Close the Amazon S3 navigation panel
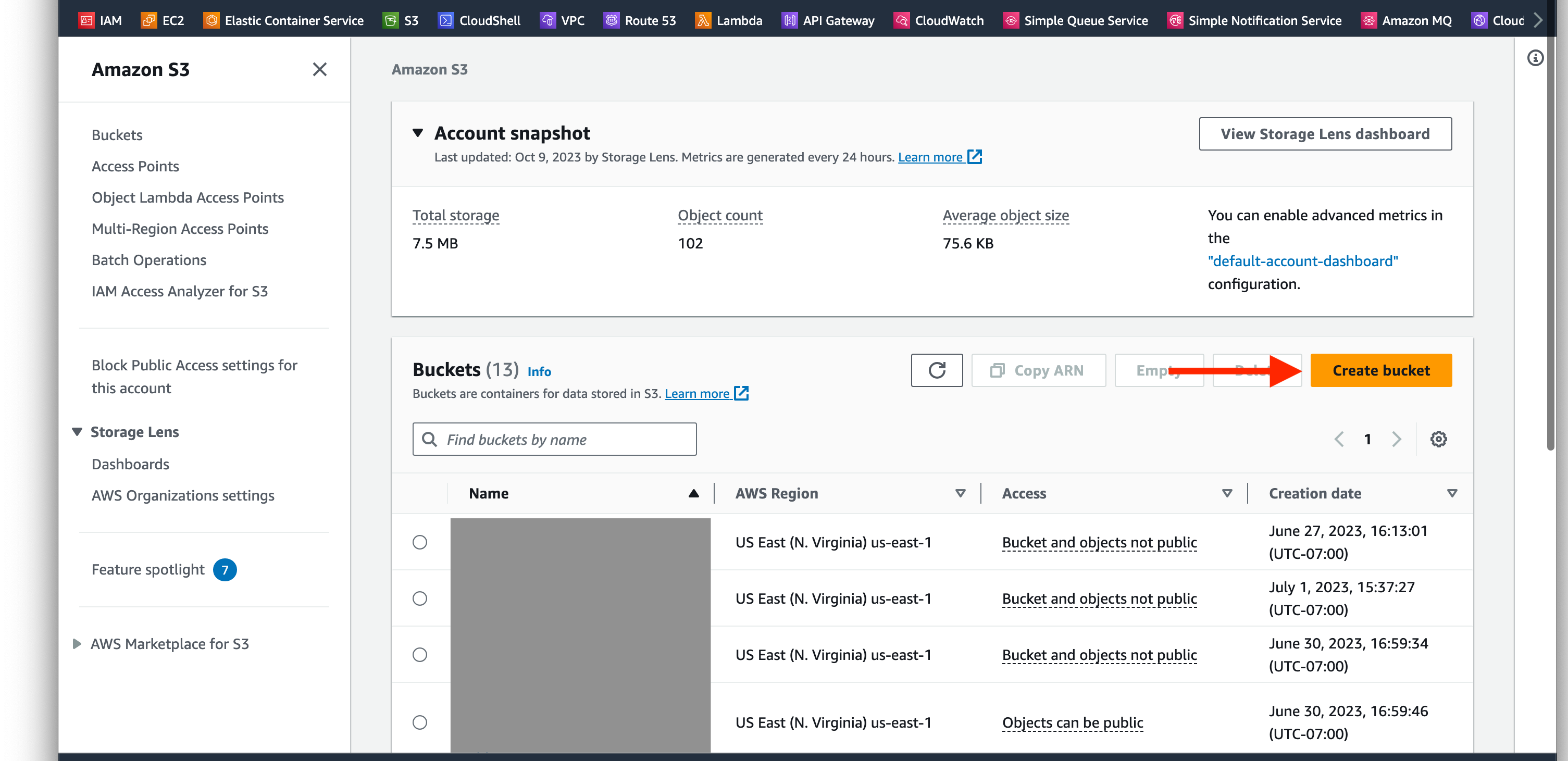This screenshot has height=761, width=1568. pos(319,69)
